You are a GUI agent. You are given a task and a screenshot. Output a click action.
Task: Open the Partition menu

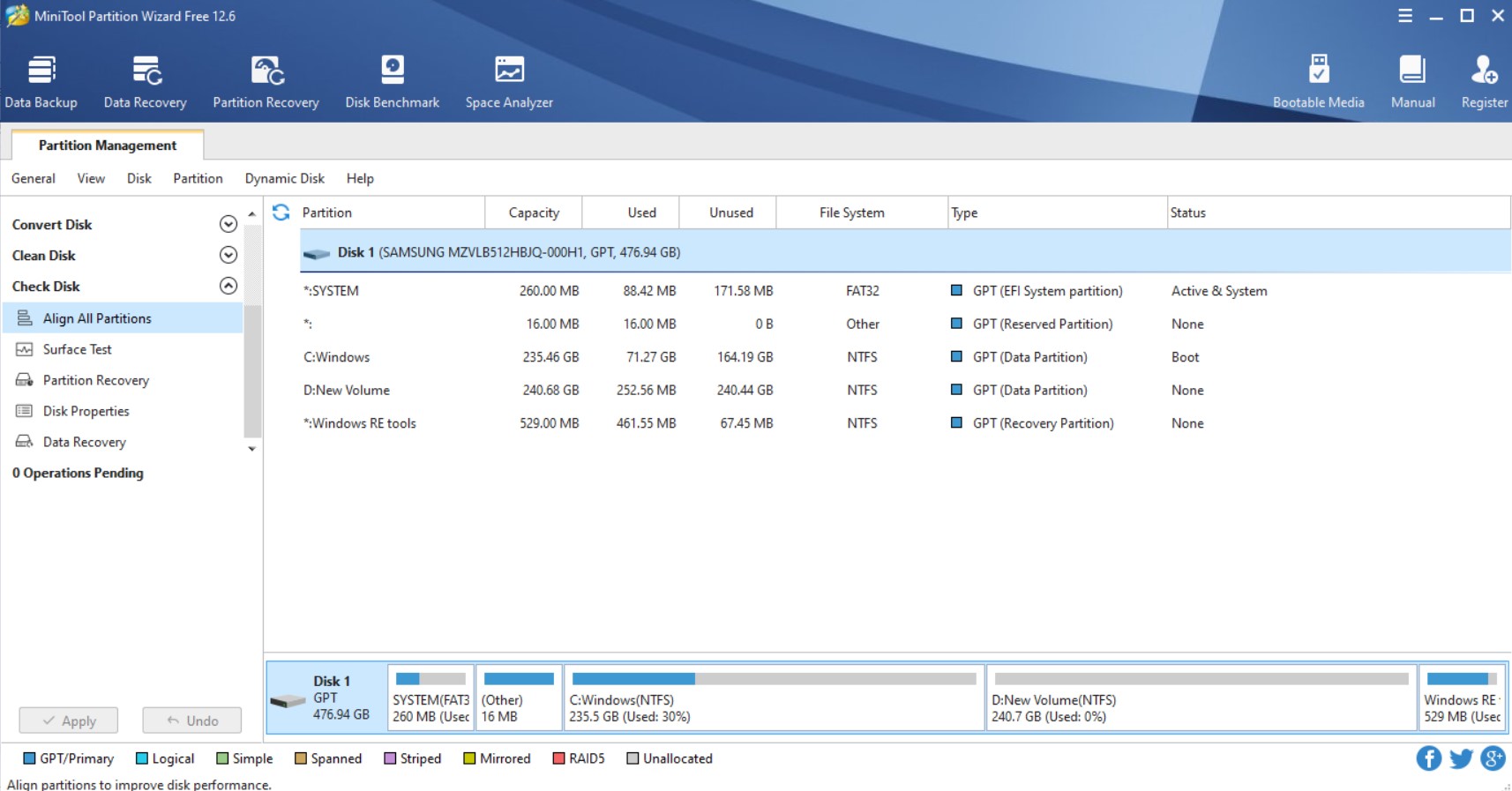pyautogui.click(x=198, y=178)
